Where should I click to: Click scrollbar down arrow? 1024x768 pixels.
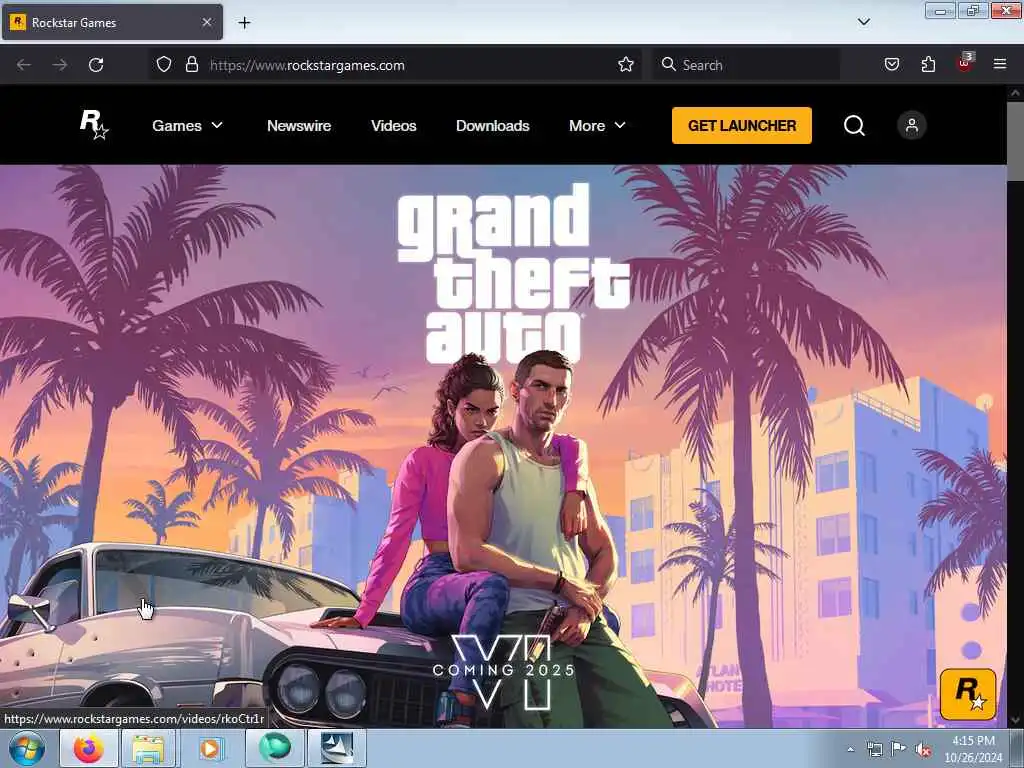[x=1015, y=720]
